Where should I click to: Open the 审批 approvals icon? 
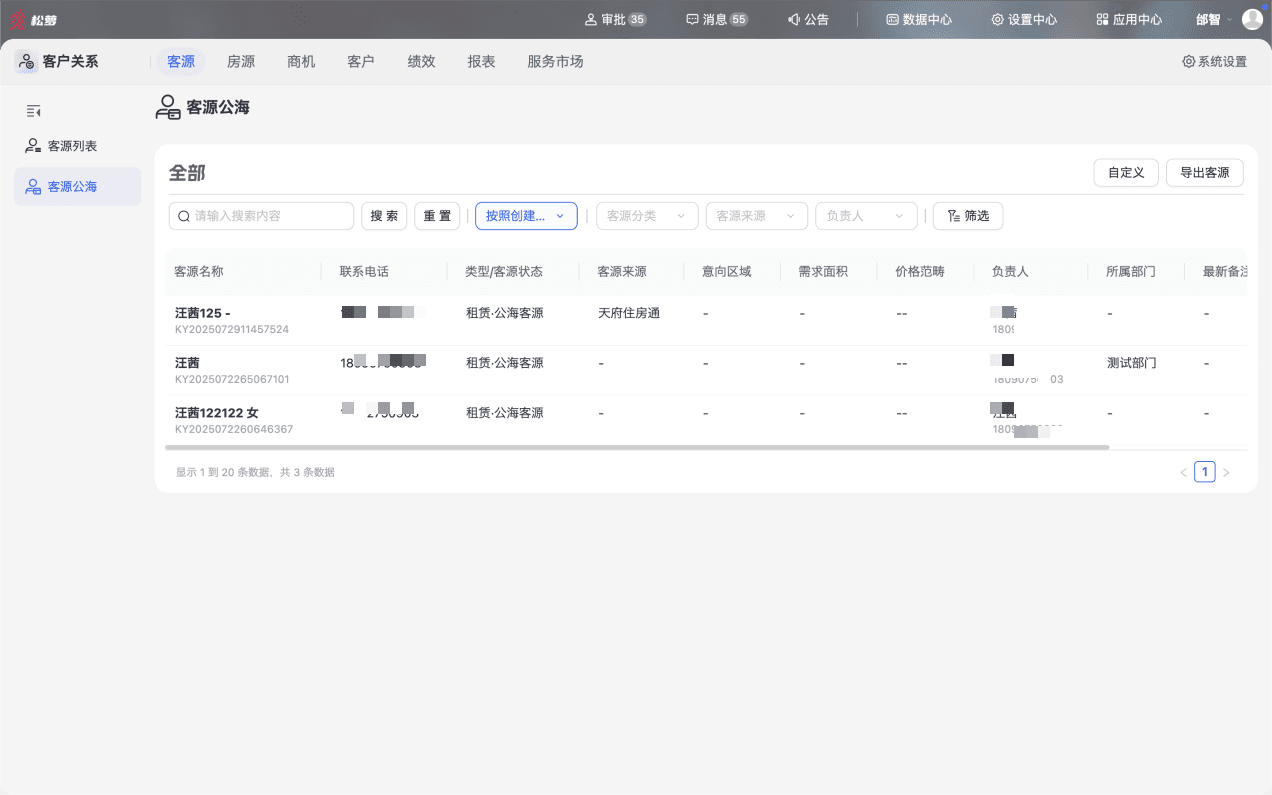[590, 19]
